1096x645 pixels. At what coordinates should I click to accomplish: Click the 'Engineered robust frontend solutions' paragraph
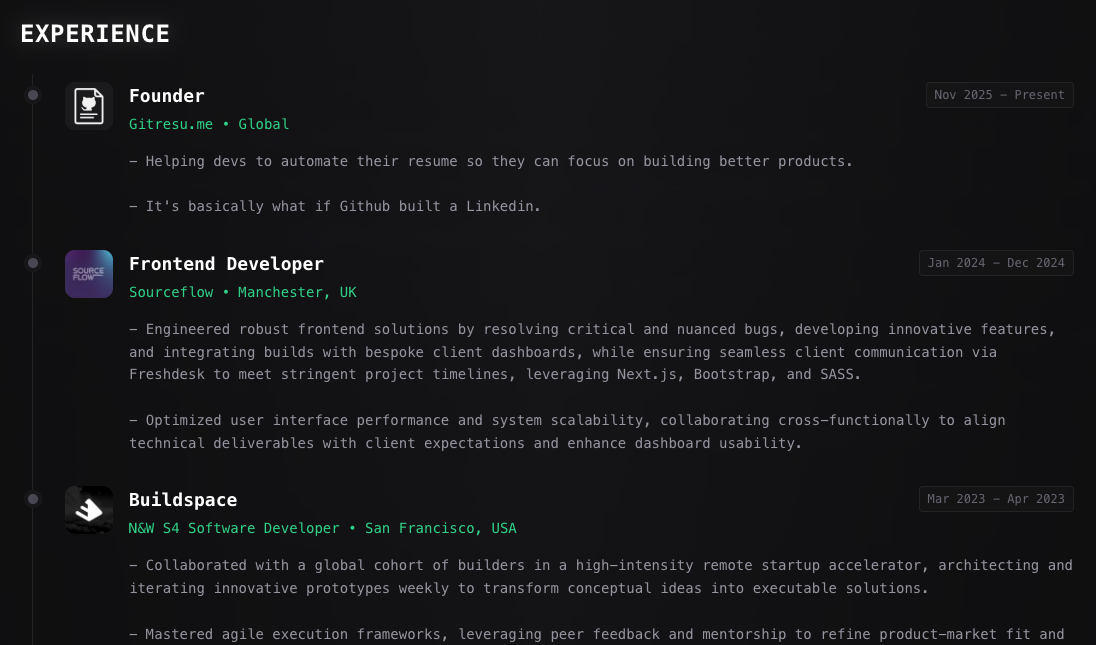click(592, 351)
